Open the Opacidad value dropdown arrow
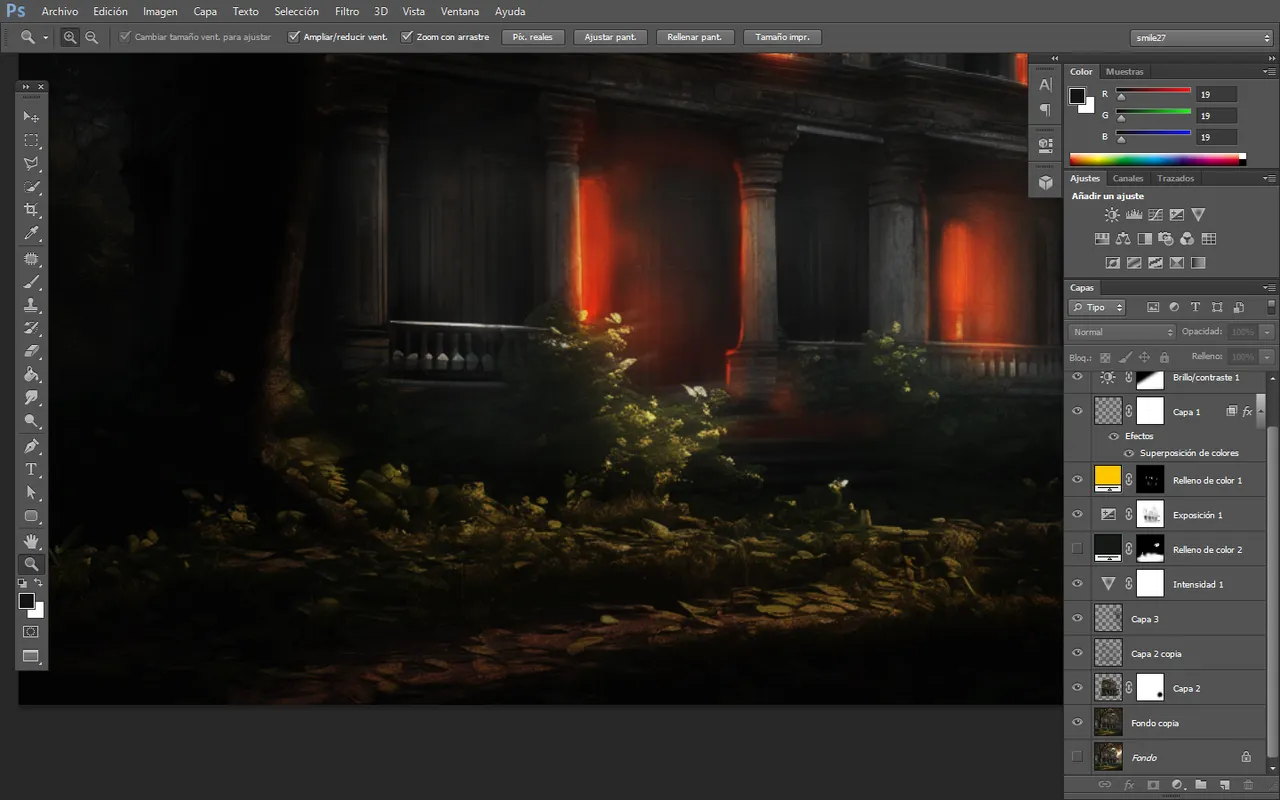The height and width of the screenshot is (800, 1280). (x=1267, y=331)
